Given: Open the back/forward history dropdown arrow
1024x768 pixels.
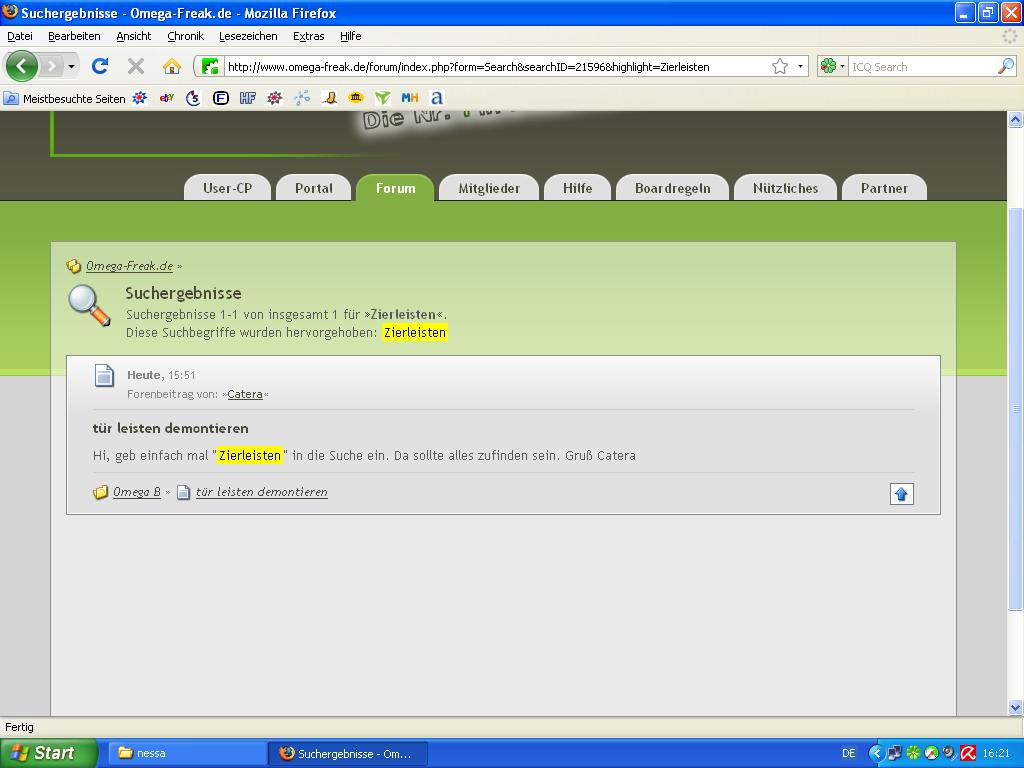Looking at the screenshot, I should point(71,67).
